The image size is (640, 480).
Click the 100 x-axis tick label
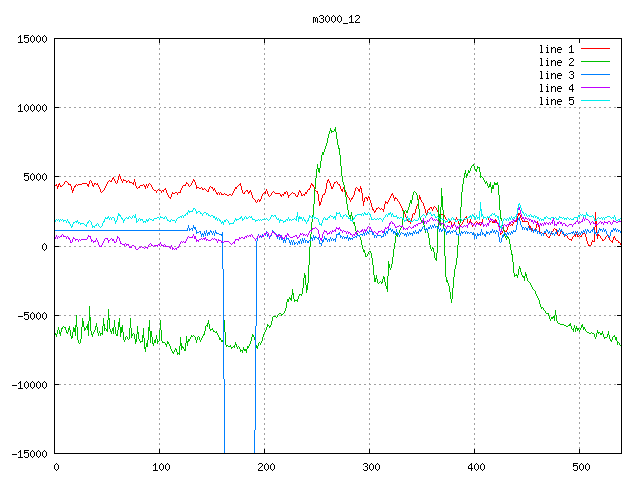click(x=160, y=466)
